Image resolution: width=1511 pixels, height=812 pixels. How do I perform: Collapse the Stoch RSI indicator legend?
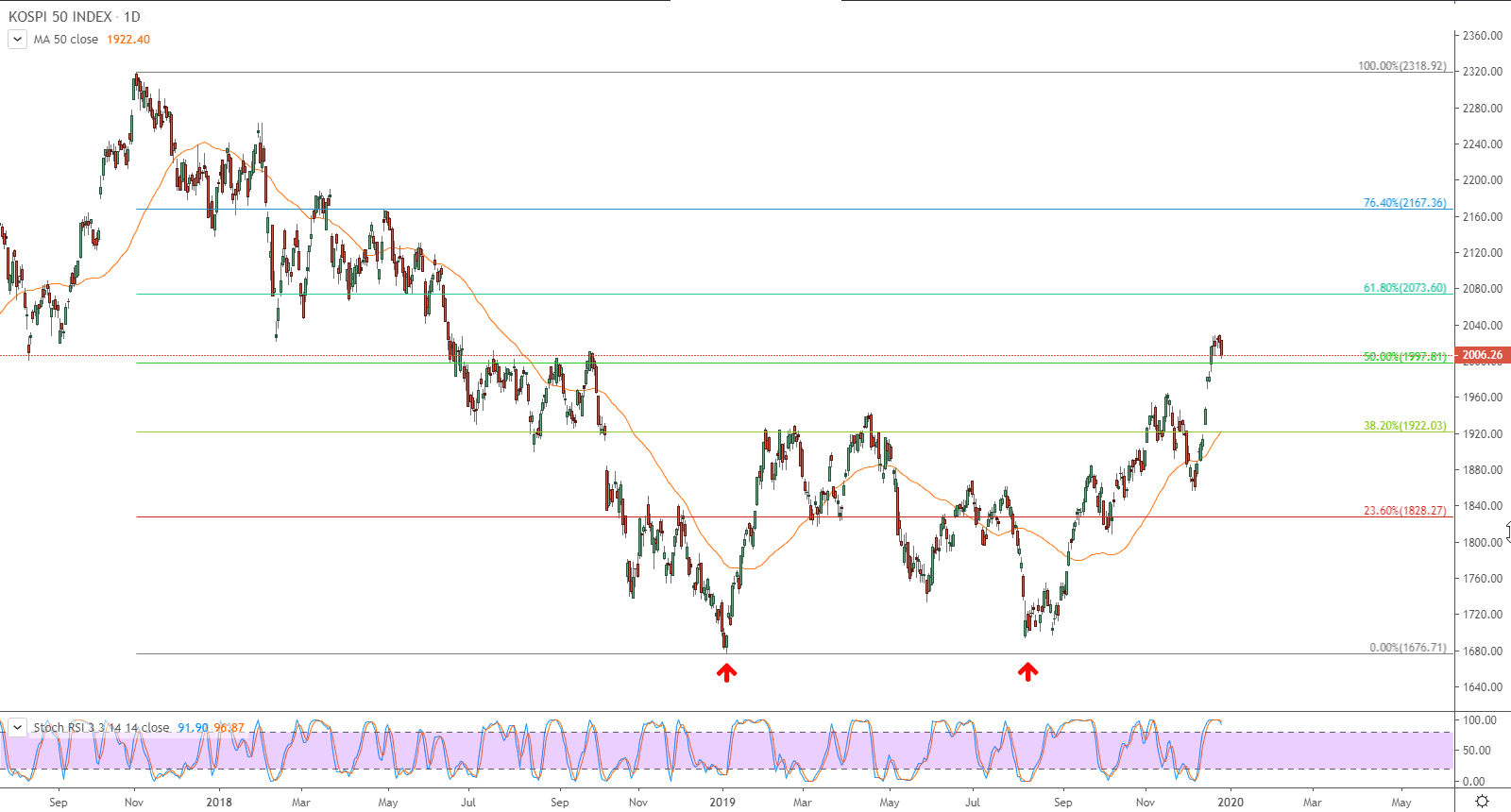(17, 727)
